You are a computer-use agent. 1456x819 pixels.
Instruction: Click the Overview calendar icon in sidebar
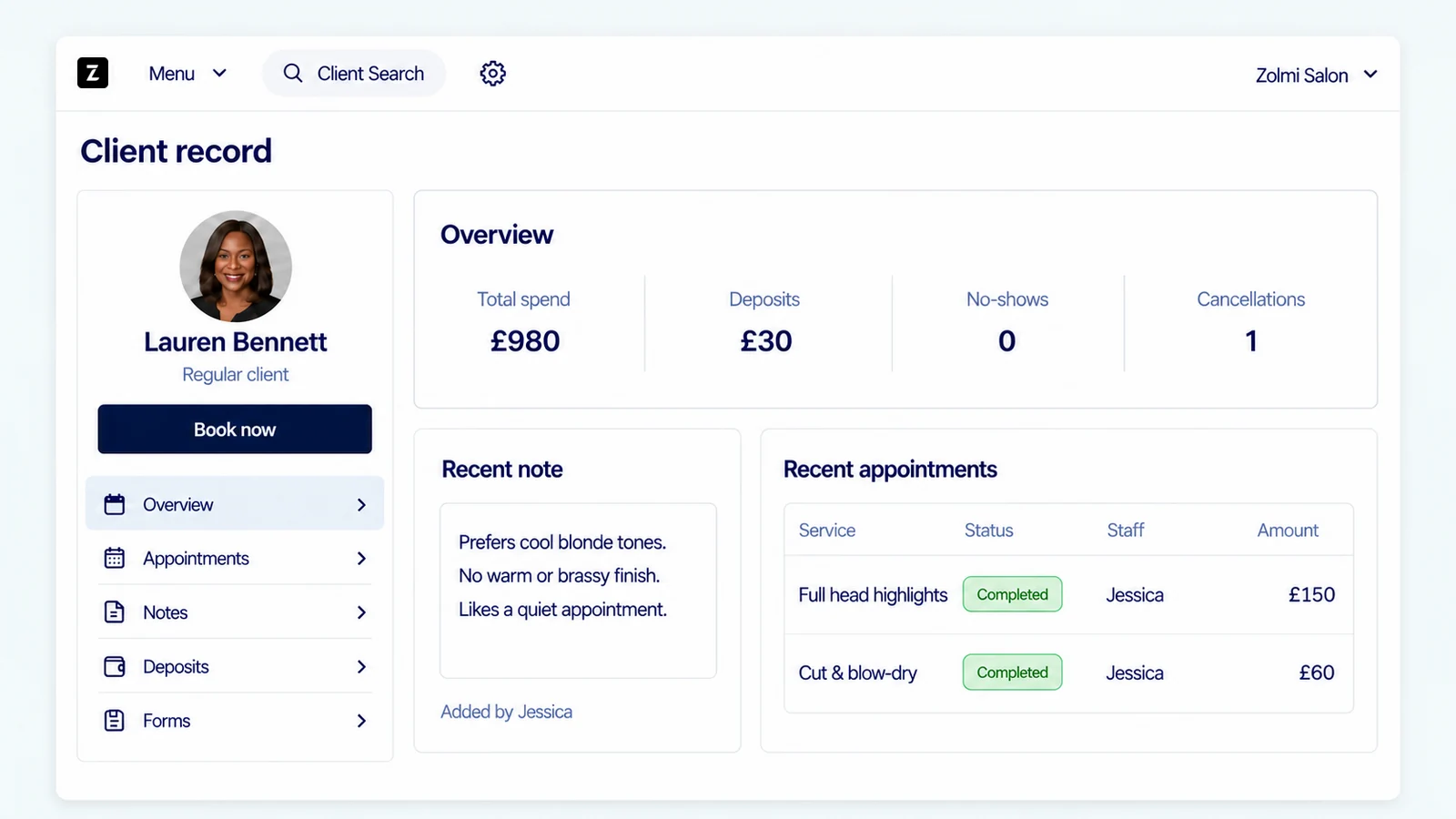tap(115, 504)
